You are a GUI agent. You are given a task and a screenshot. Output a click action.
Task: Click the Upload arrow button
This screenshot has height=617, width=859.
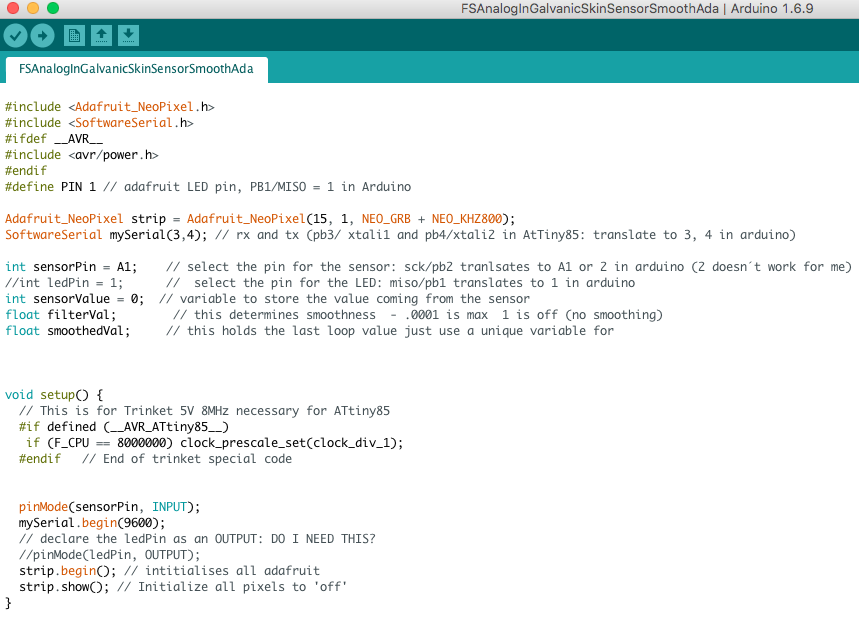coord(42,36)
